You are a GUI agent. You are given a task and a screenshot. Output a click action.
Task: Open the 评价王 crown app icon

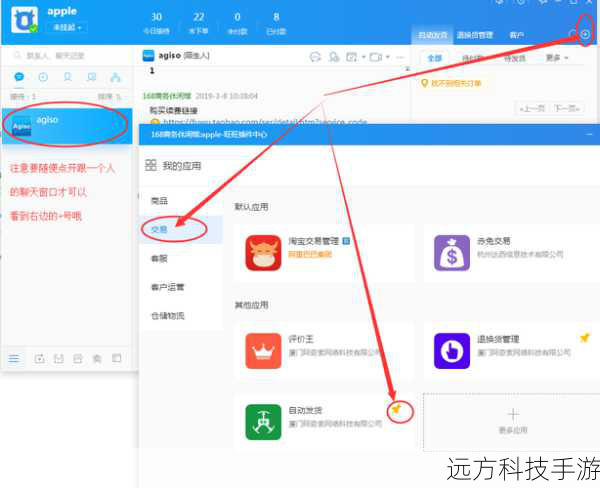pos(263,351)
